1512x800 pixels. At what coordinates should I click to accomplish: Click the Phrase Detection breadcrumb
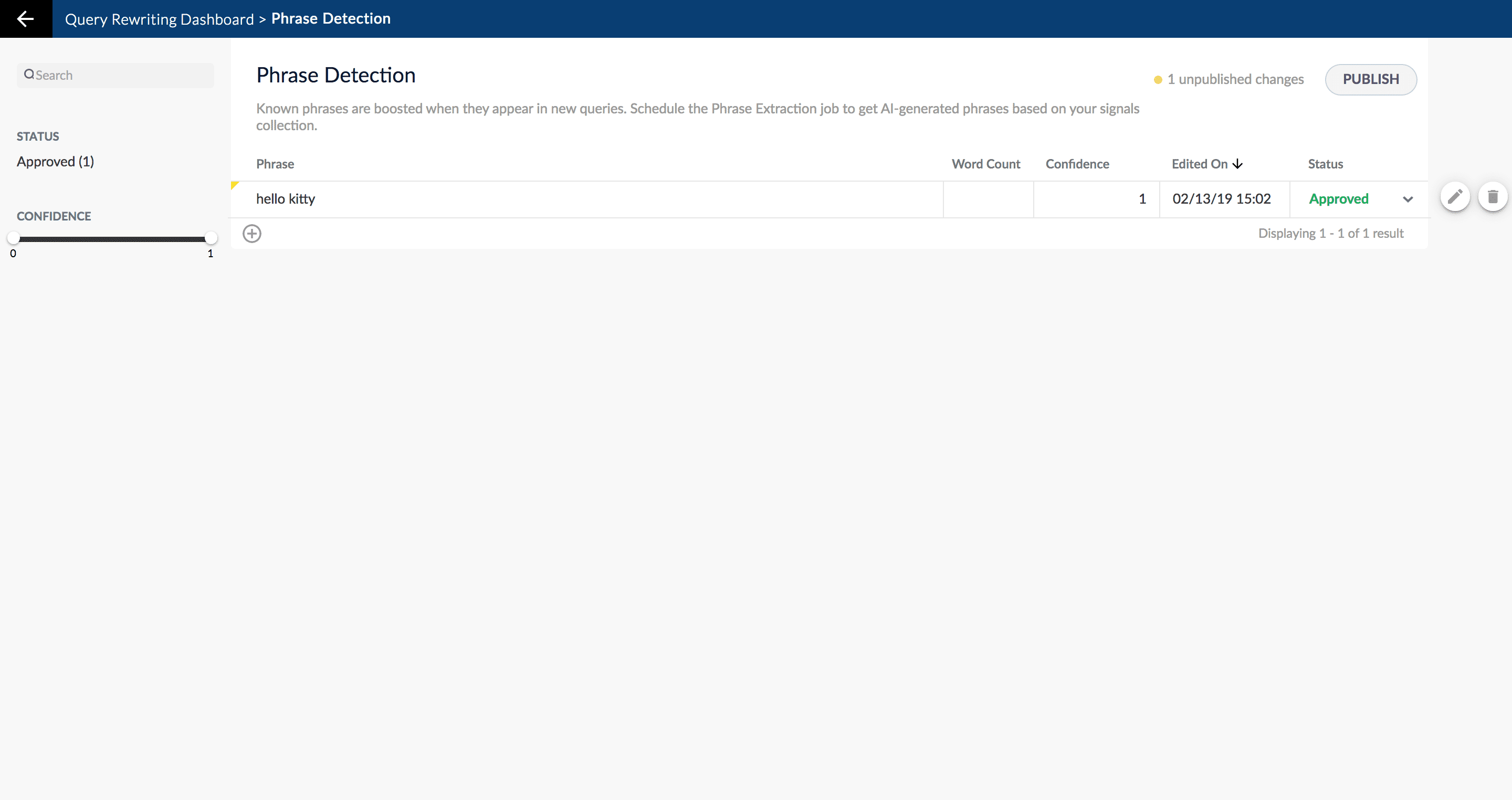point(330,19)
